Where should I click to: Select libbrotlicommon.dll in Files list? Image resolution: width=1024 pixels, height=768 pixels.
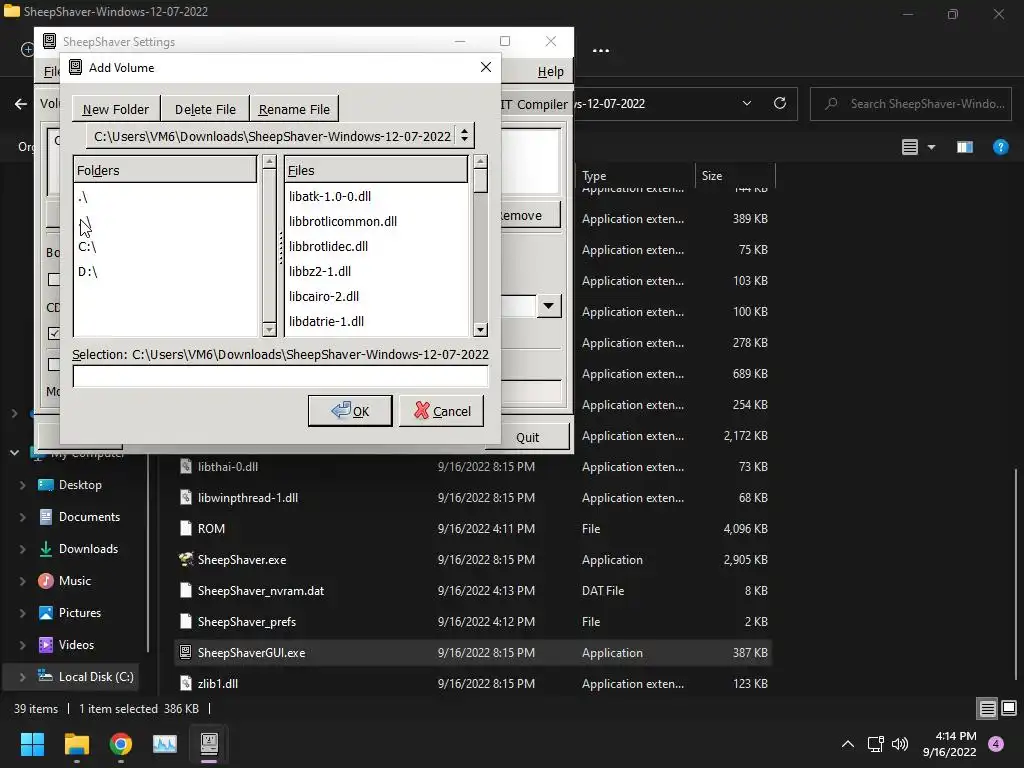[x=343, y=221]
